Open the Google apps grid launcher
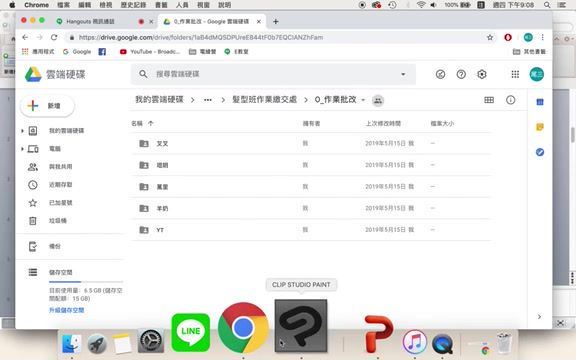The width and height of the screenshot is (576, 360). pyautogui.click(x=515, y=75)
